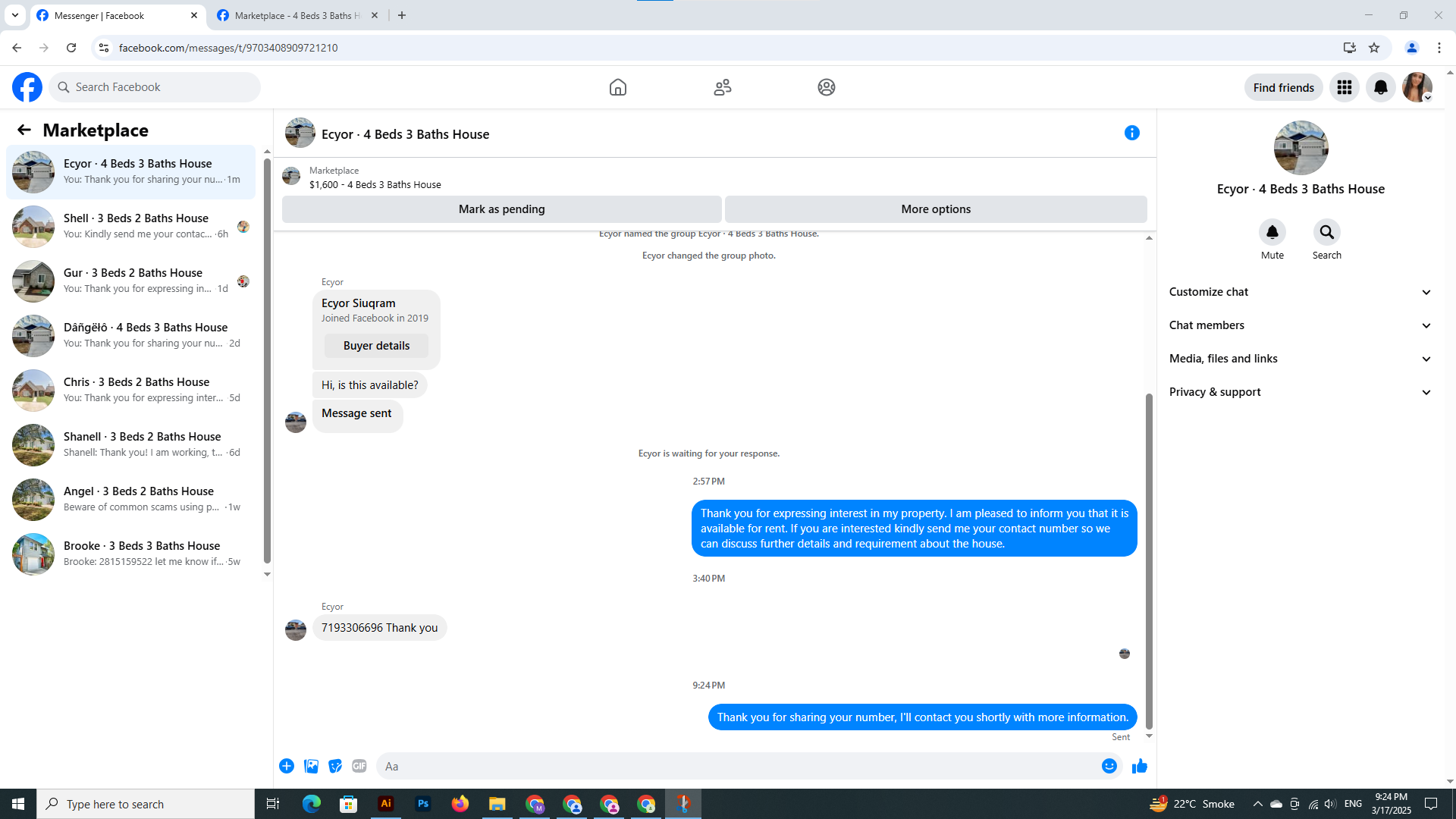Open the volume control in system tray

click(1331, 804)
